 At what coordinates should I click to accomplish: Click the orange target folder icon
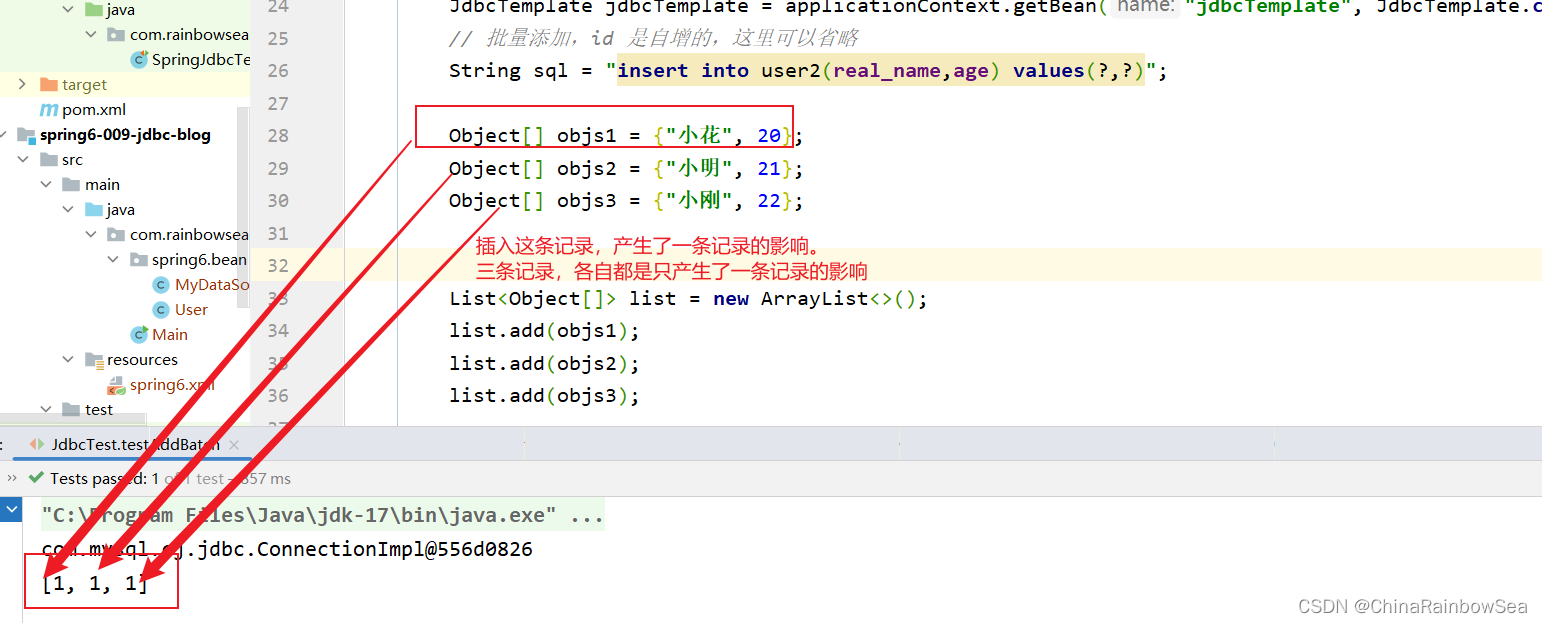[x=48, y=85]
